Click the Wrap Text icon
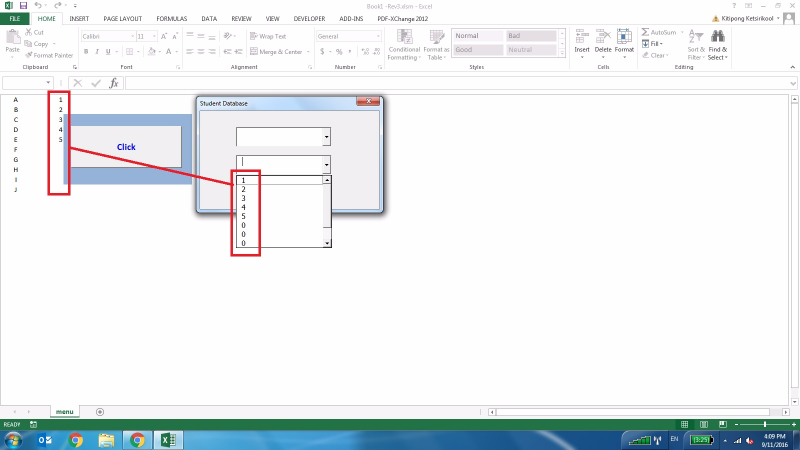 [254, 36]
